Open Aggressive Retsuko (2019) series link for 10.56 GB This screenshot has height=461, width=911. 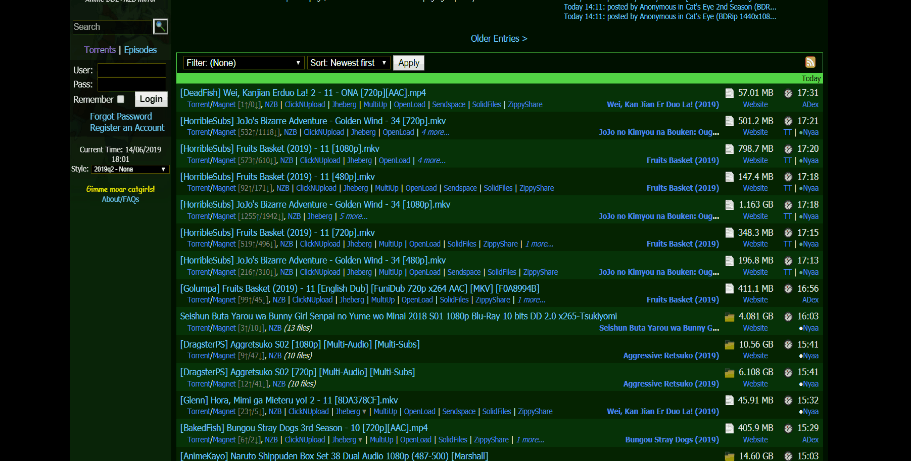[x=671, y=356]
